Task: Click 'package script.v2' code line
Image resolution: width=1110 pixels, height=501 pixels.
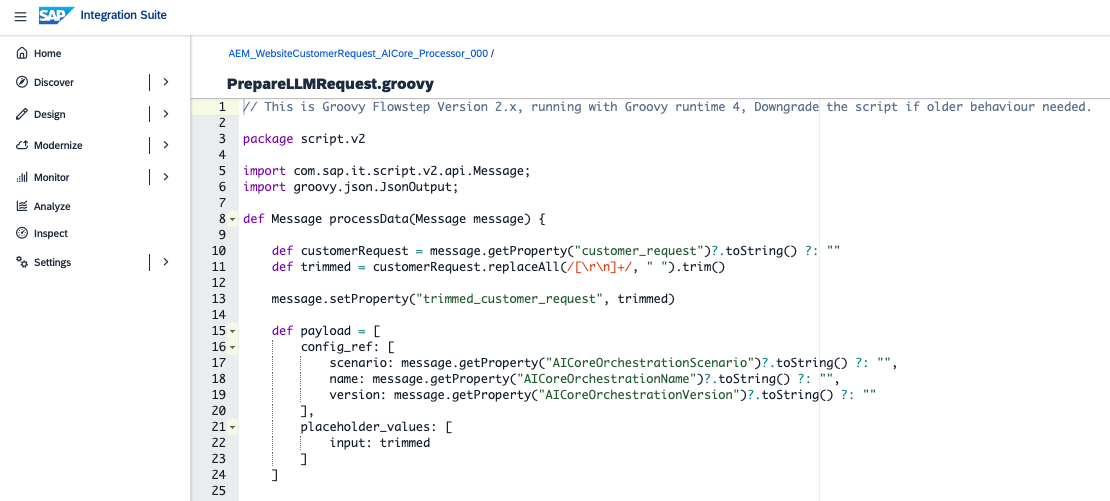Action: 304,139
